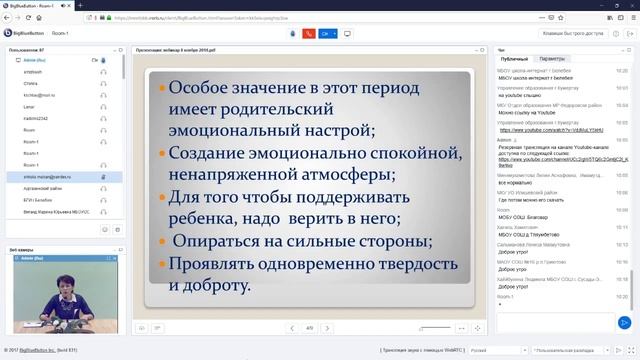Open the emoji status button under users list
This screenshot has width=640, height=360.
[x=104, y=229]
